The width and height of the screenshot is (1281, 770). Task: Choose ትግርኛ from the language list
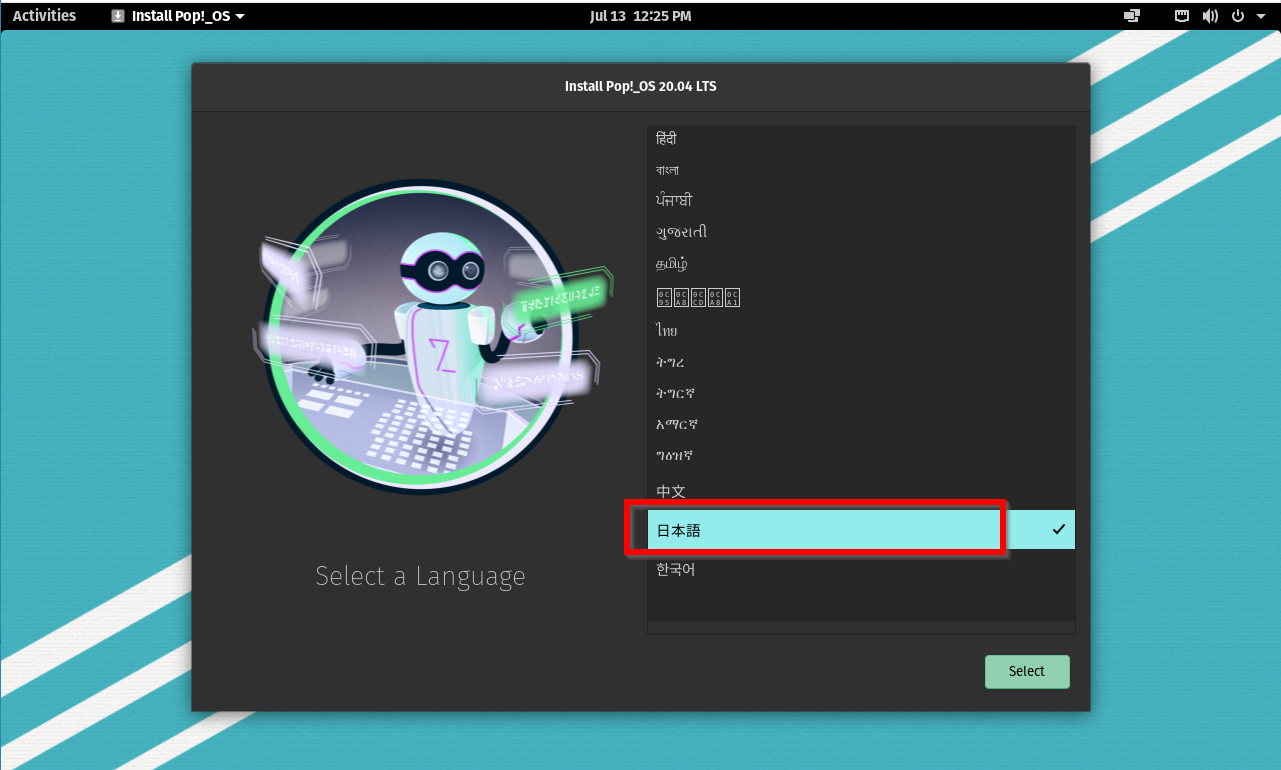point(861,393)
